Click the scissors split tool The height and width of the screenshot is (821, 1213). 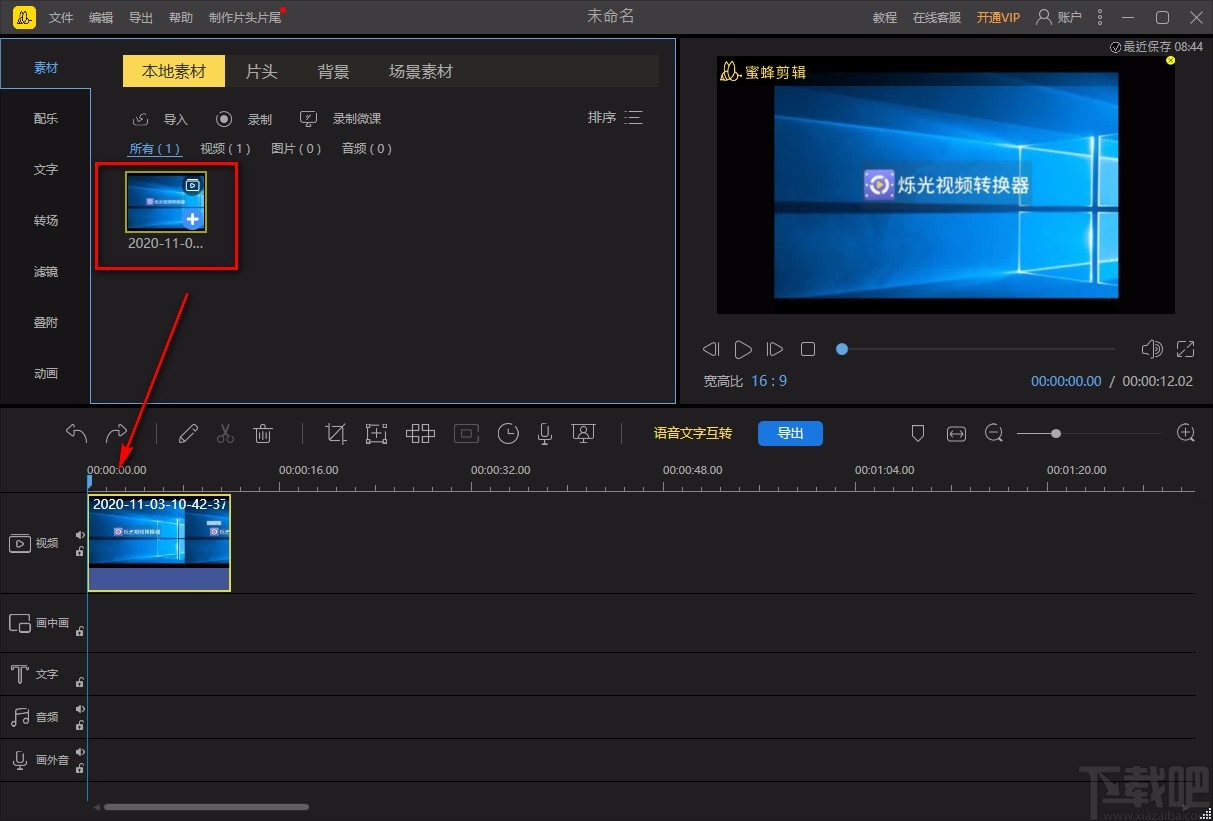[225, 433]
